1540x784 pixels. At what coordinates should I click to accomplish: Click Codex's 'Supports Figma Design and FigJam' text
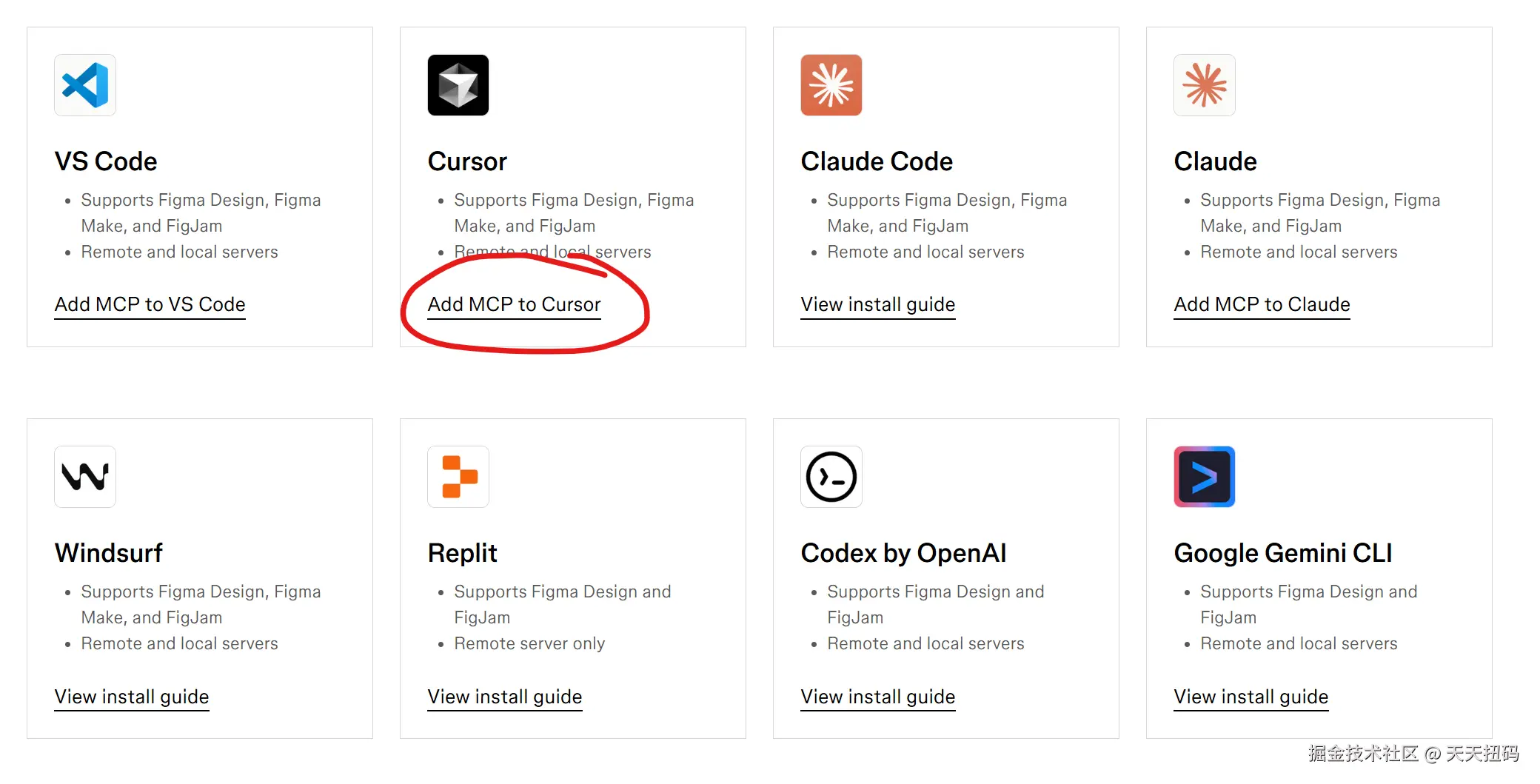click(x=936, y=605)
